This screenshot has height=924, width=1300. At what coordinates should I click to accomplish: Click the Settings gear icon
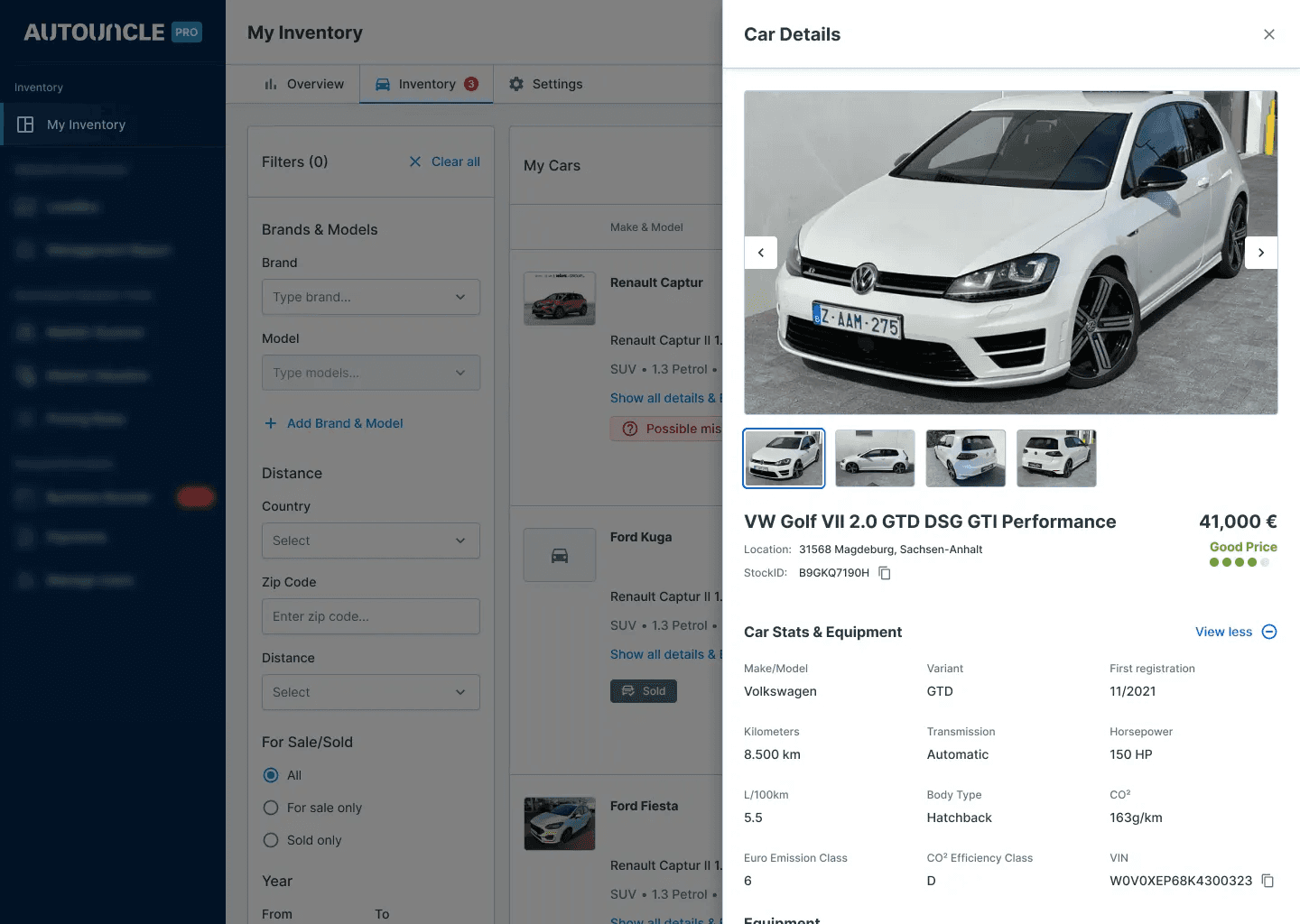tap(516, 84)
